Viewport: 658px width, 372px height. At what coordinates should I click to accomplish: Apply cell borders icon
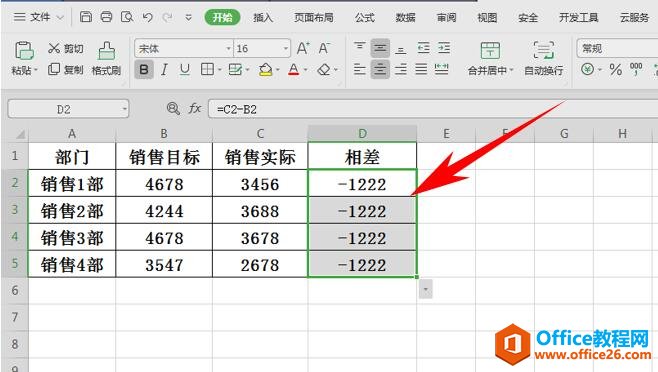pyautogui.click(x=207, y=69)
